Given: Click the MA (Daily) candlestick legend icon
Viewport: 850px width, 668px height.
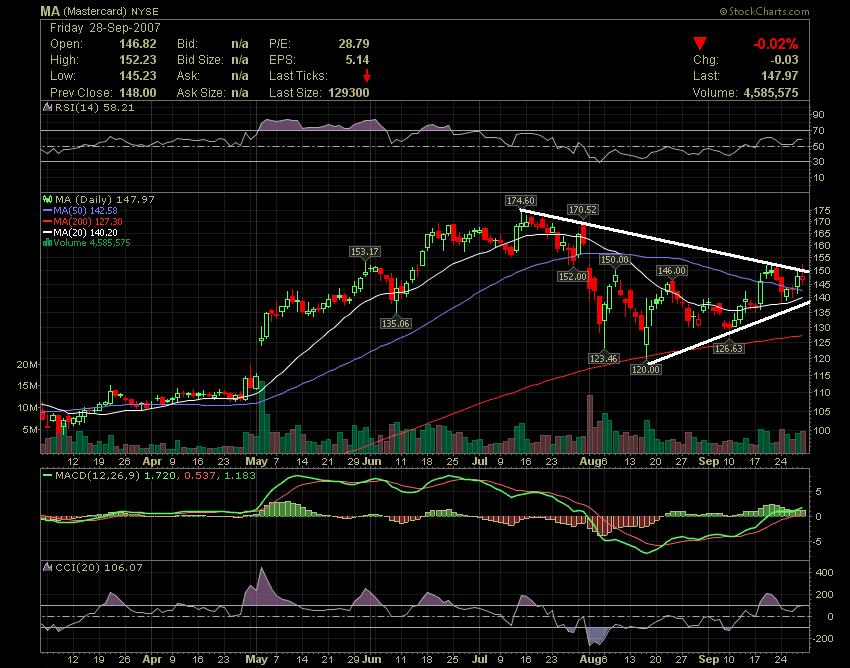Looking at the screenshot, I should (x=48, y=200).
